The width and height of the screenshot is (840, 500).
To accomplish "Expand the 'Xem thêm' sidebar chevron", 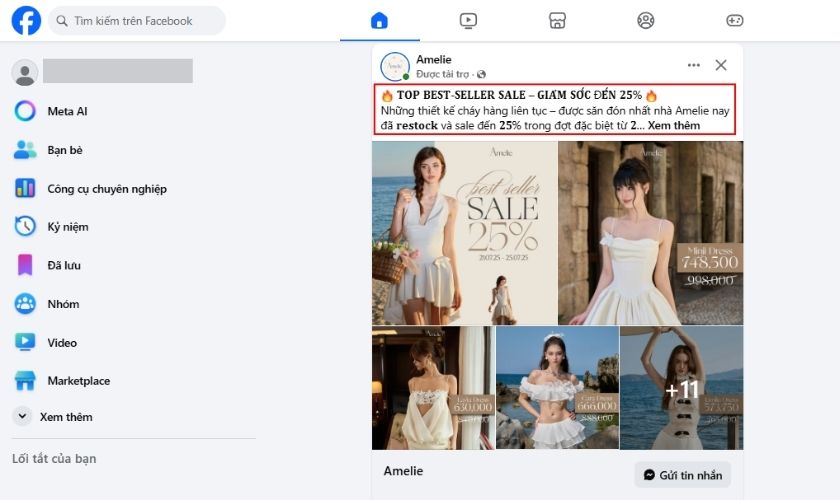I will tap(22, 416).
